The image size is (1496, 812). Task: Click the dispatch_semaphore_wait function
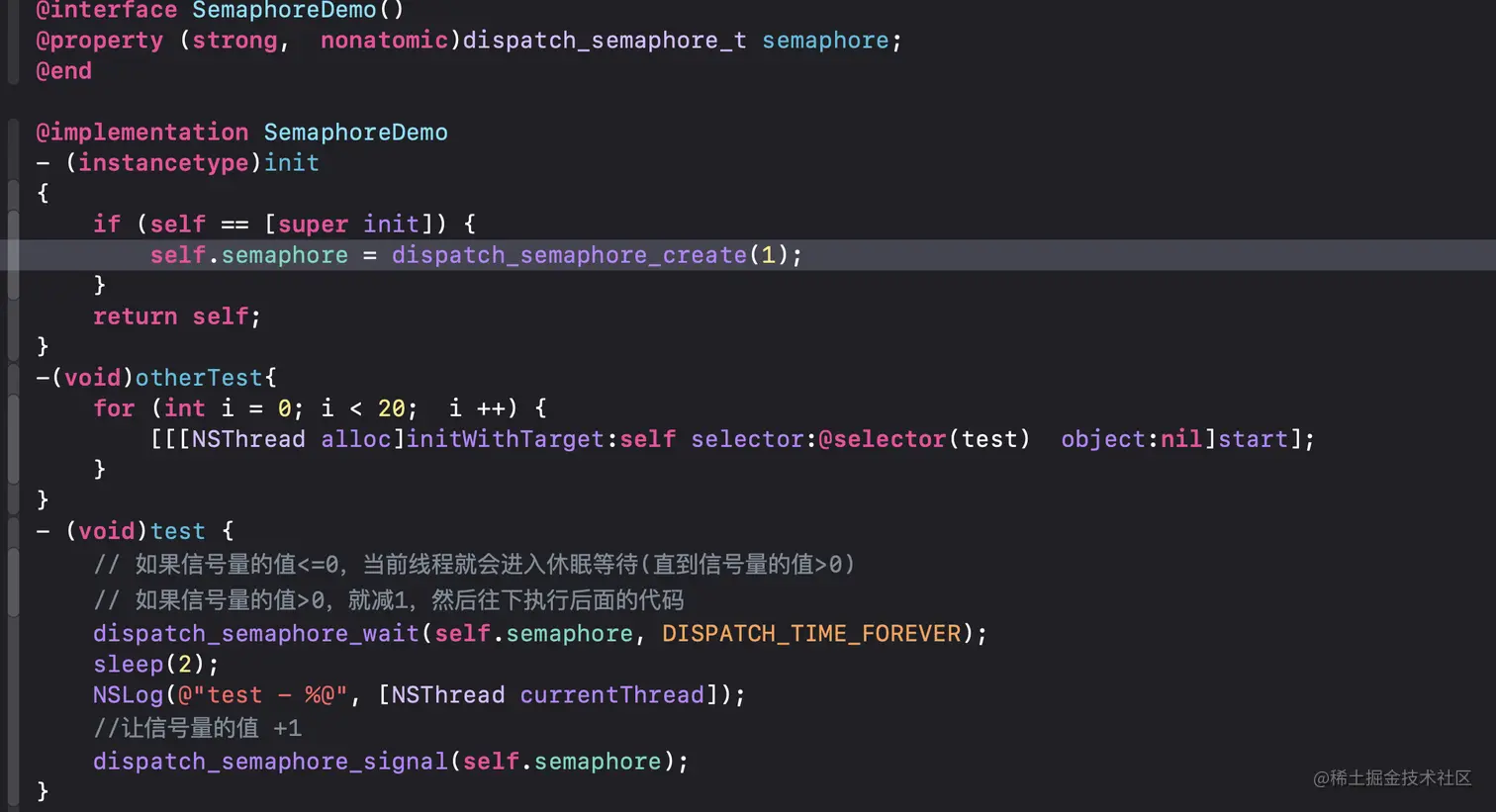(x=256, y=634)
